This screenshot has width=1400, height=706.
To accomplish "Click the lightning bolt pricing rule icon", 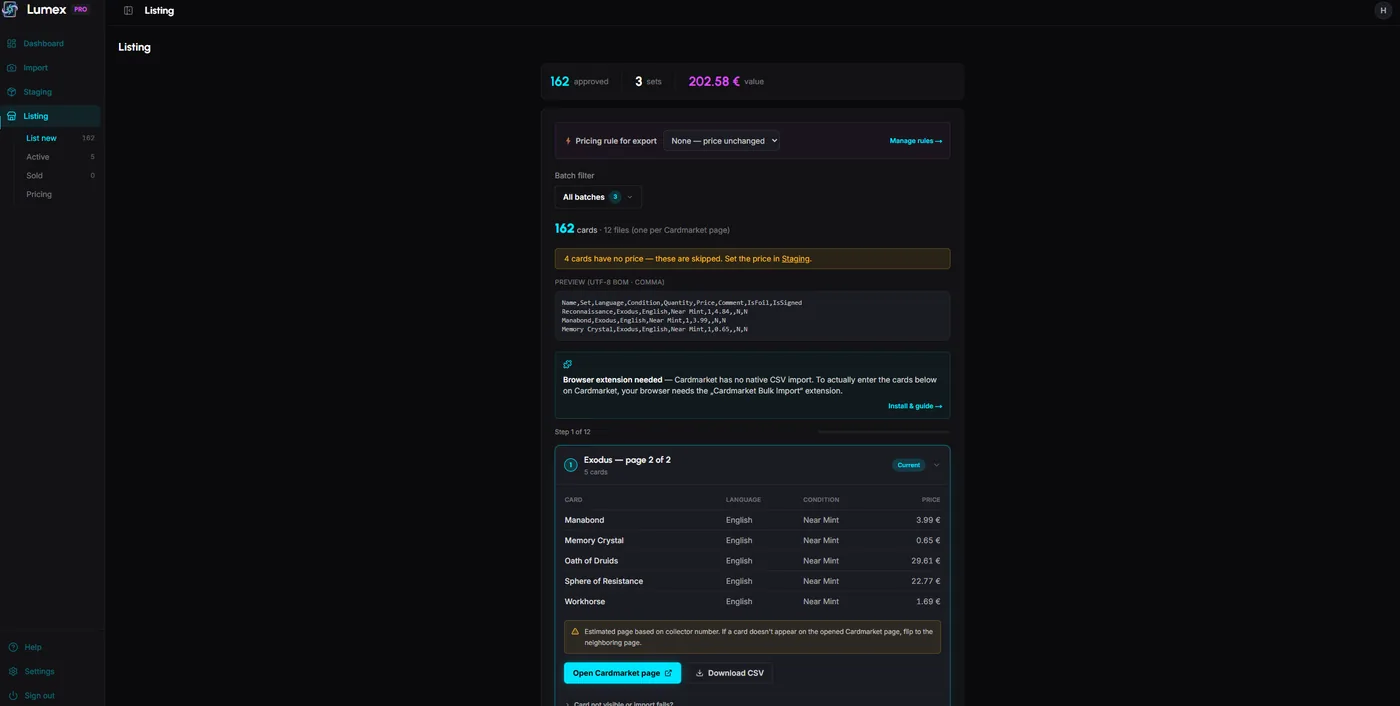I will click(x=568, y=141).
